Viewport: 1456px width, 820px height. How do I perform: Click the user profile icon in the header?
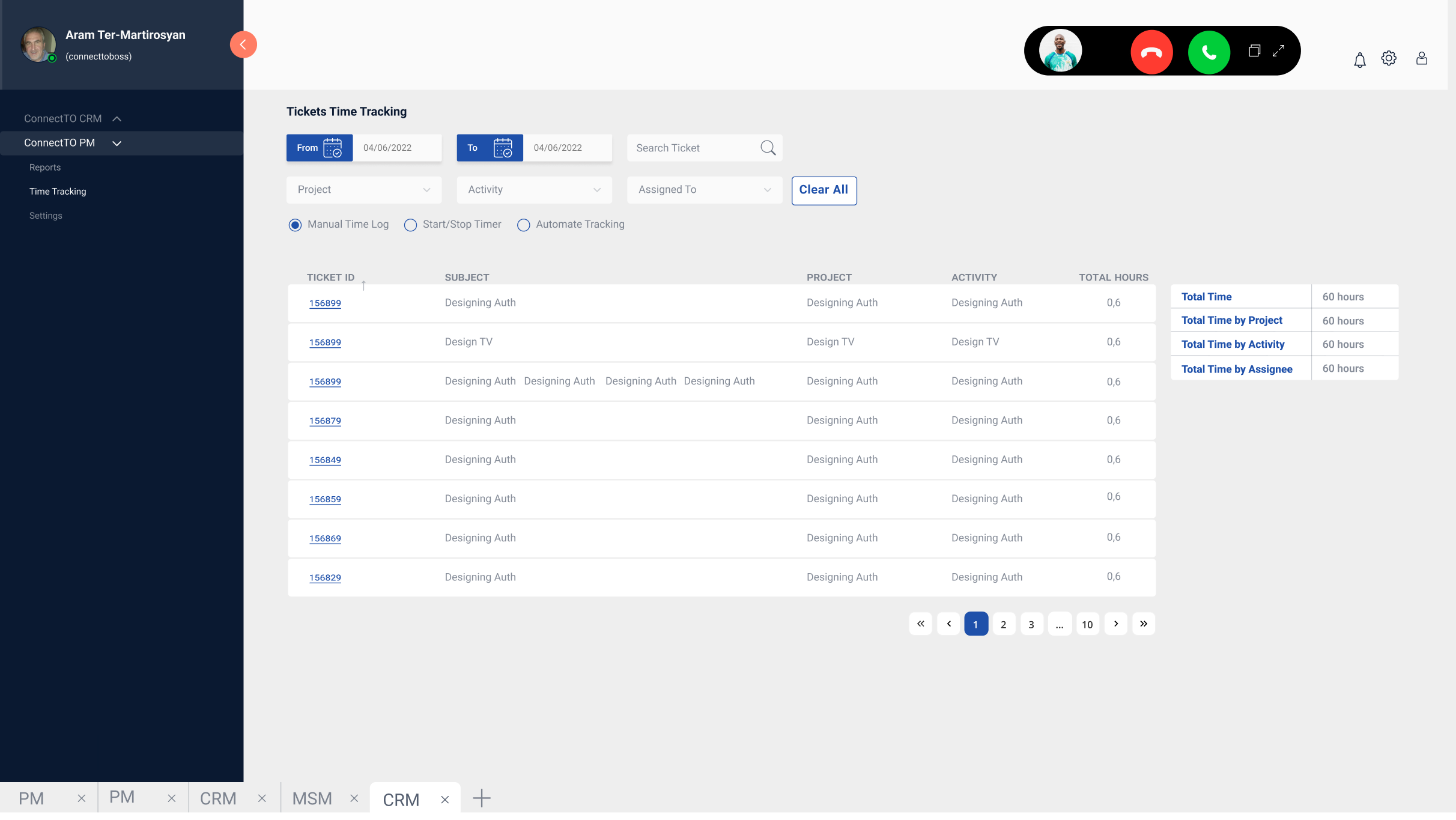[x=1421, y=58]
